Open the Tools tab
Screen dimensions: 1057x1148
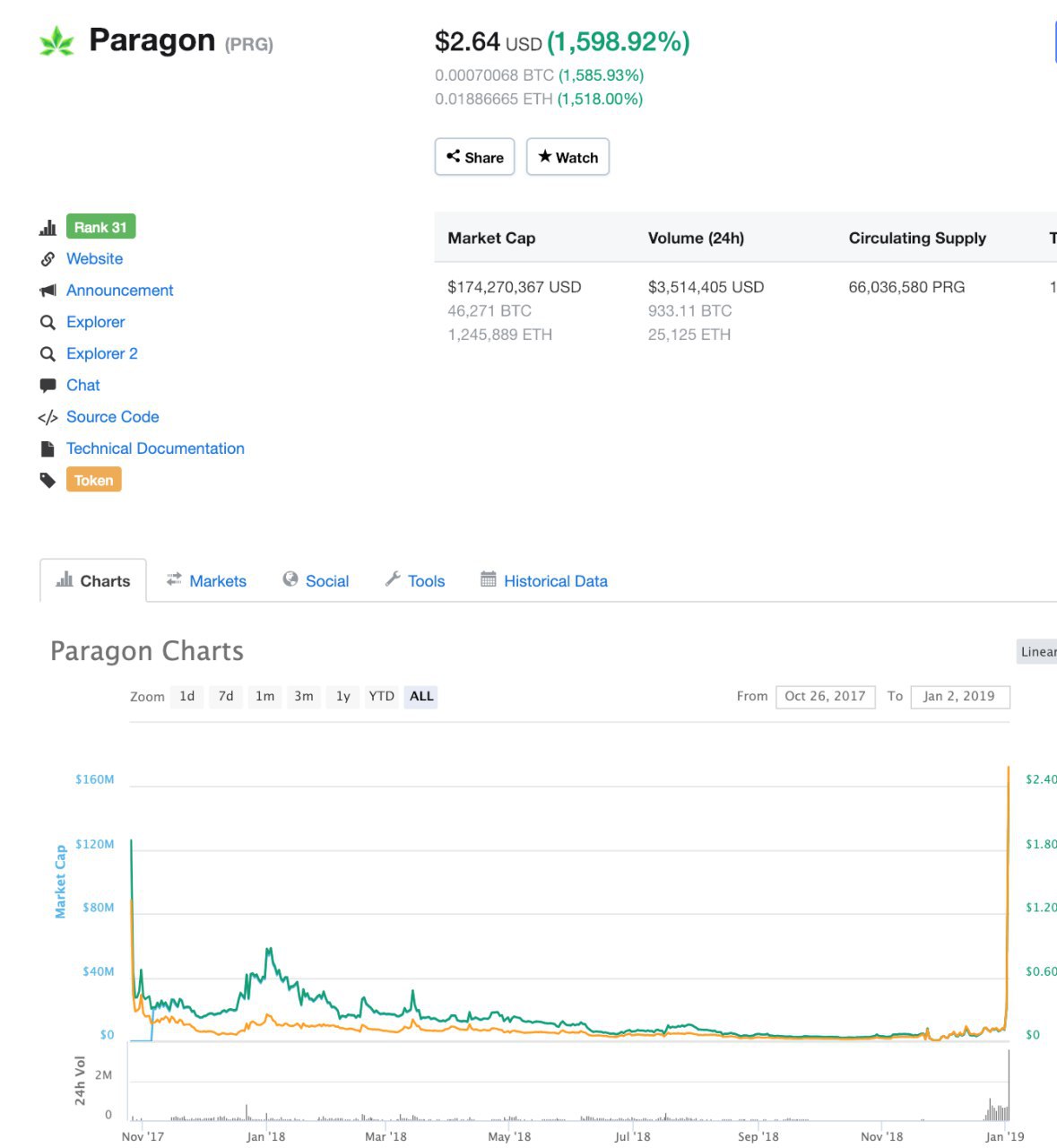415,581
